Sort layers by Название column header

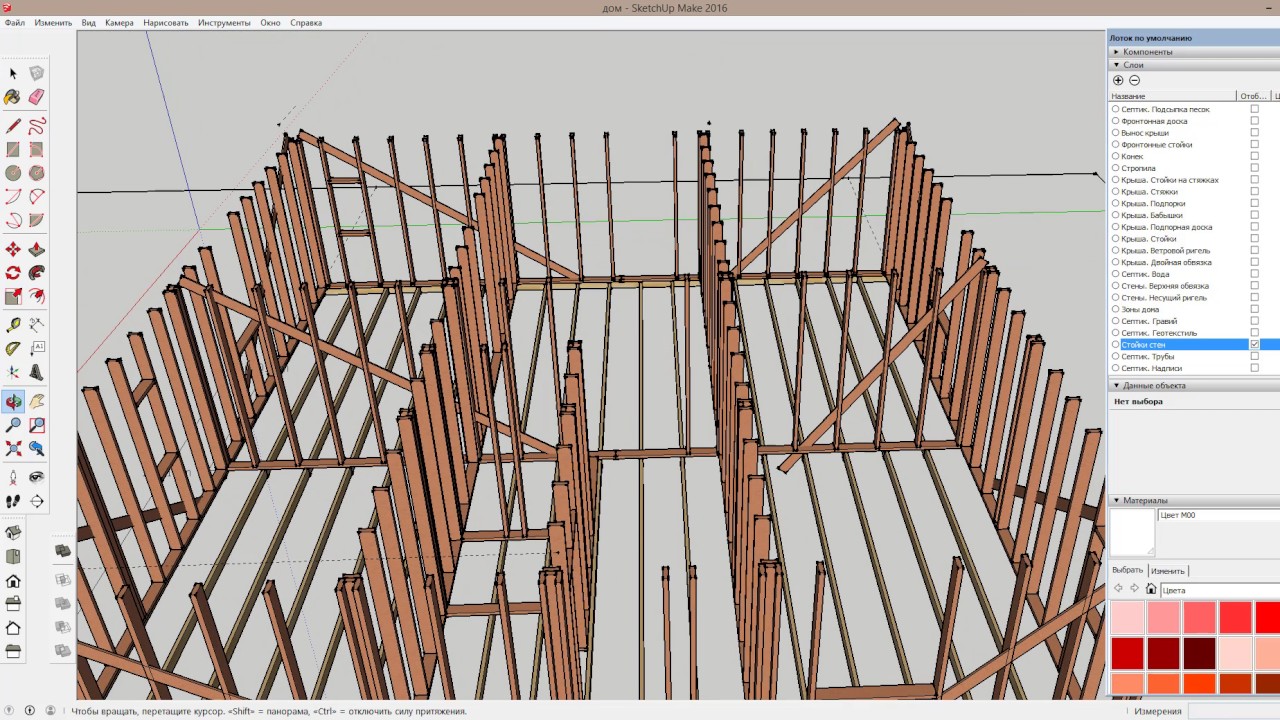[x=1173, y=96]
